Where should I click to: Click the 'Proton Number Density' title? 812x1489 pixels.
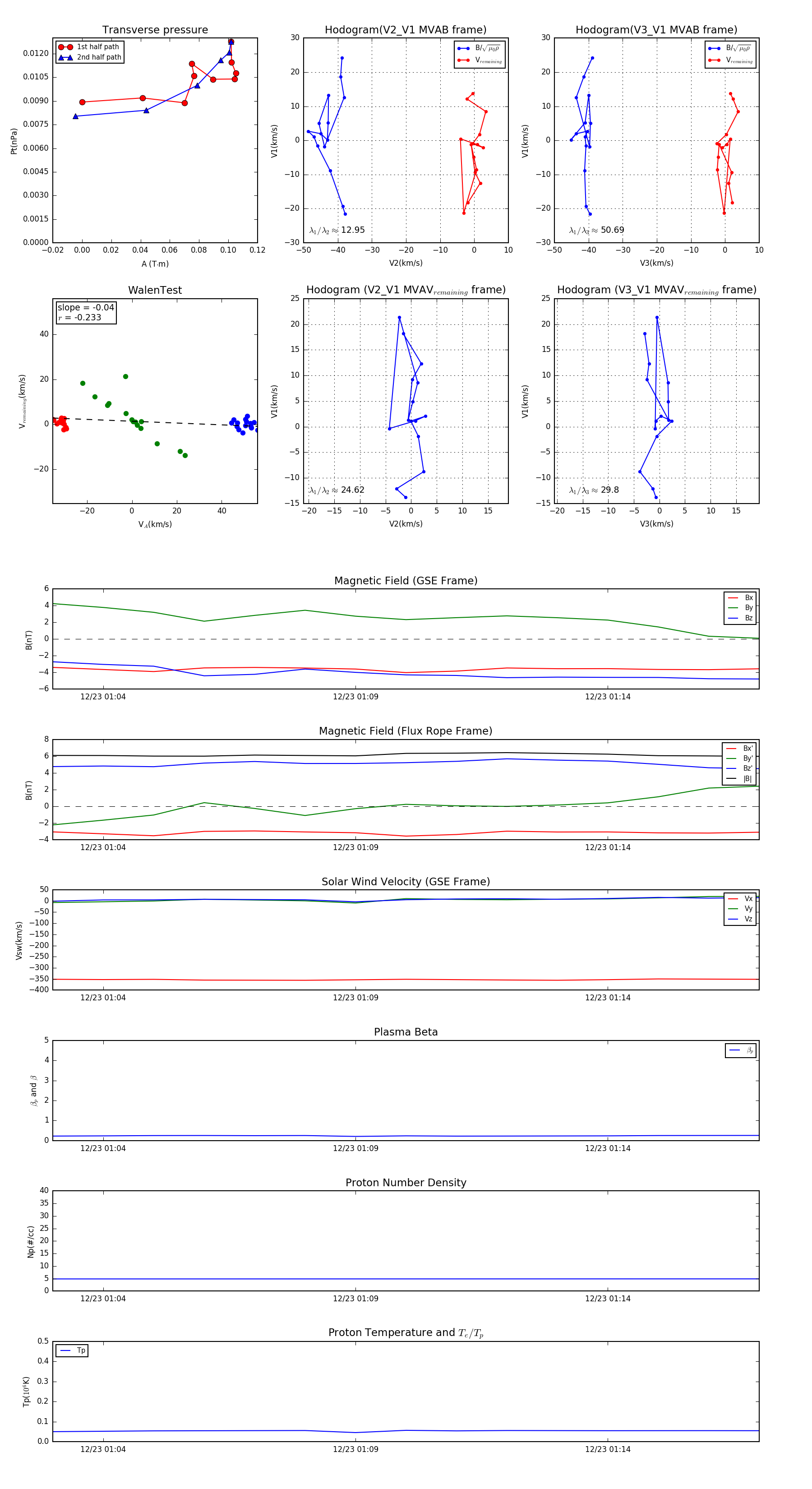click(x=406, y=1183)
